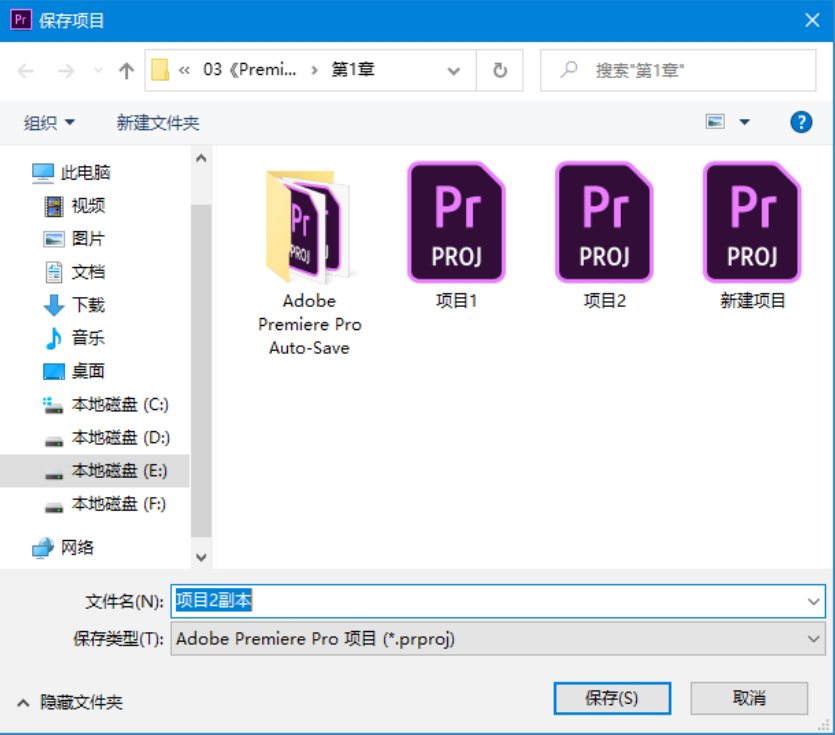Image resolution: width=835 pixels, height=735 pixels.
Task: Expand the 文件名 dropdown arrow
Action: coord(814,601)
